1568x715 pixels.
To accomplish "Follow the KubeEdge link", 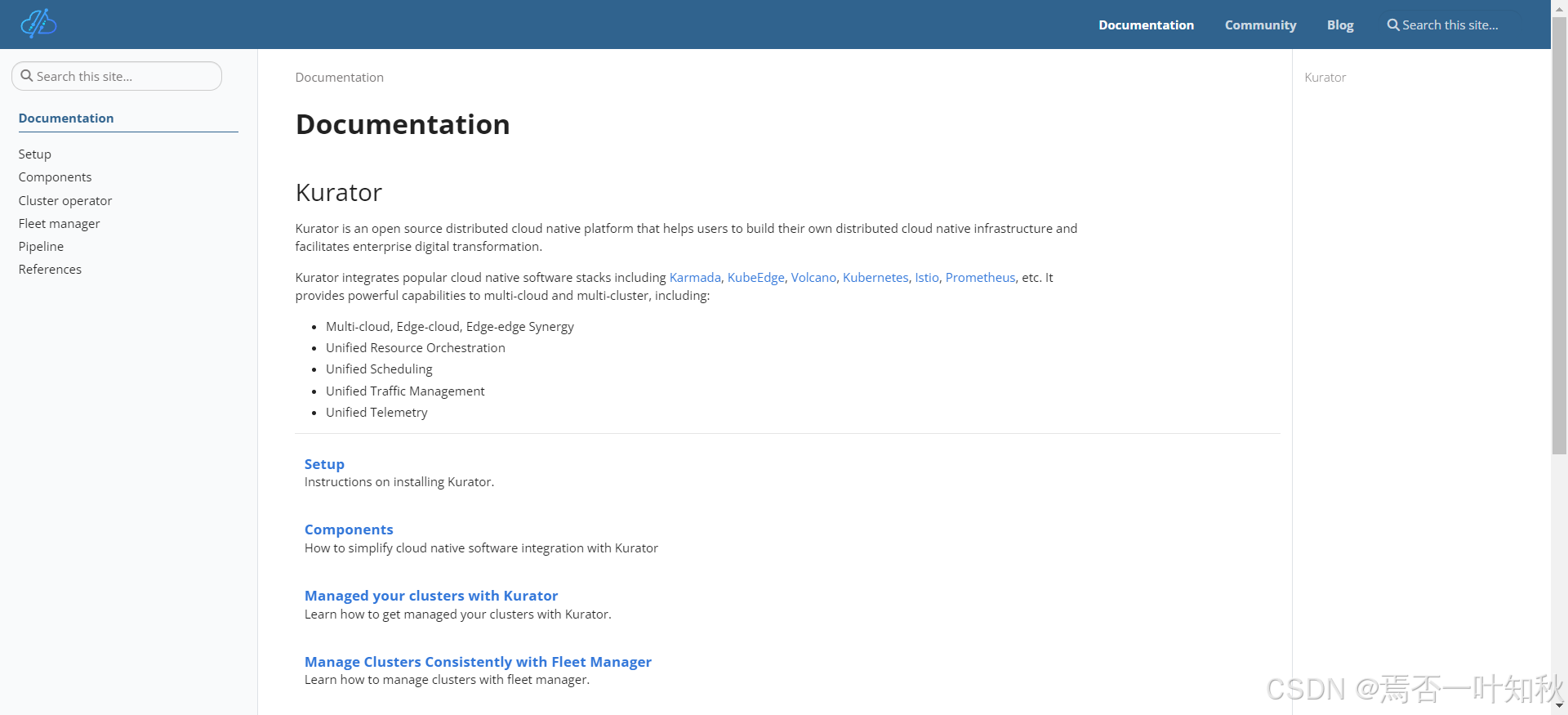I will [x=755, y=278].
